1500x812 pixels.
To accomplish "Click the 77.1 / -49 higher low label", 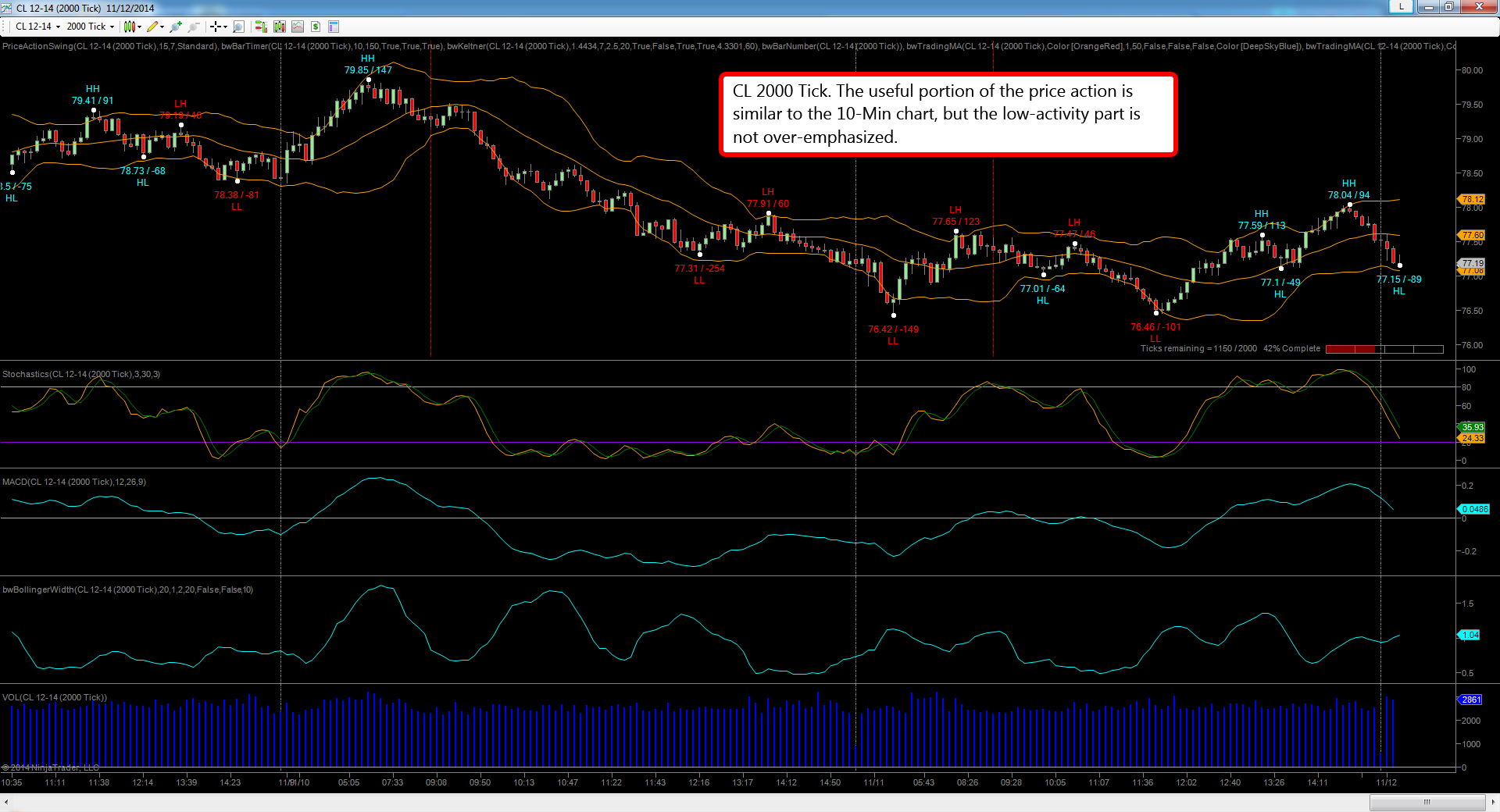I will coord(1280,283).
